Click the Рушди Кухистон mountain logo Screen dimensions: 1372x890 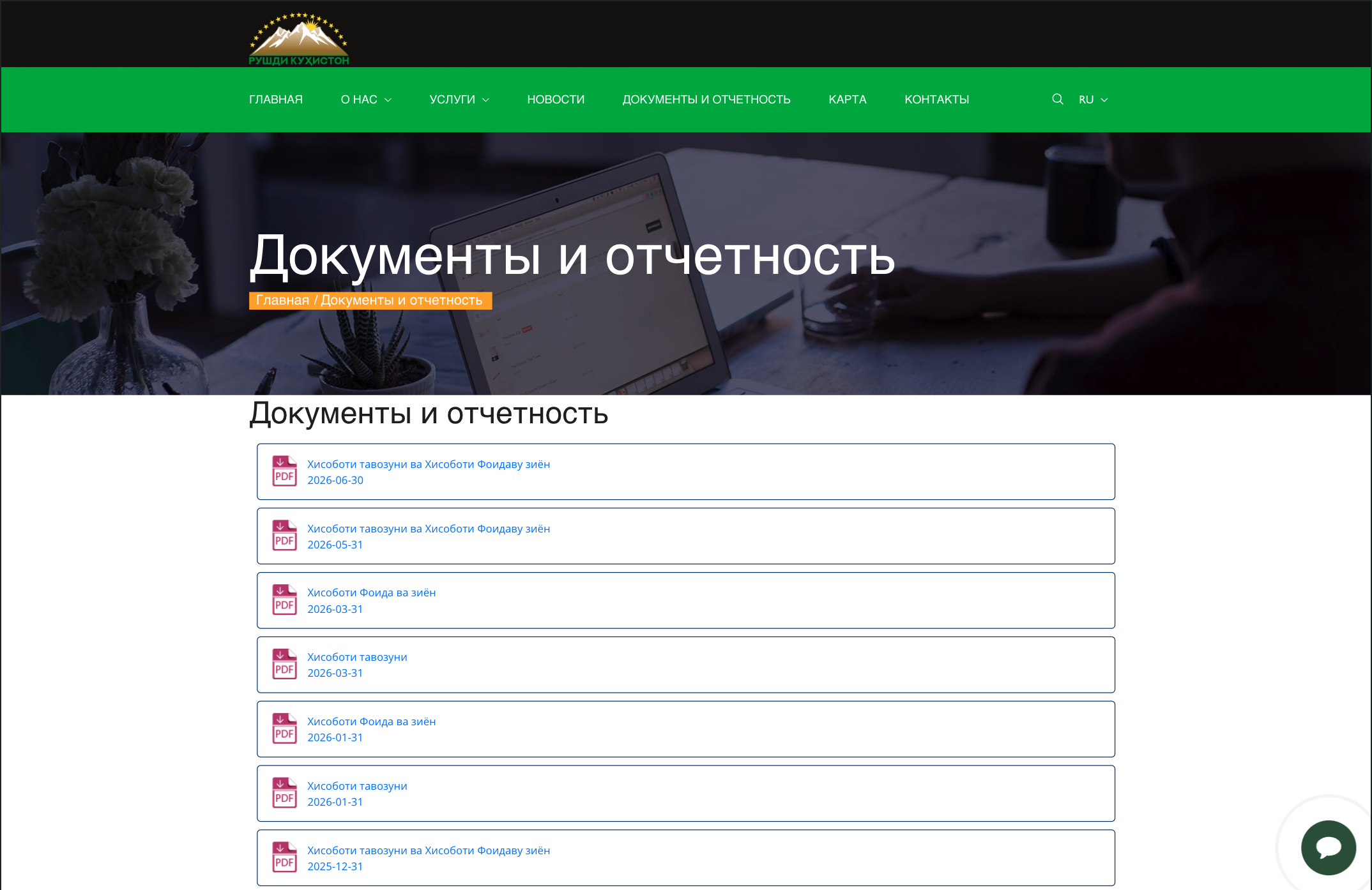(x=299, y=38)
